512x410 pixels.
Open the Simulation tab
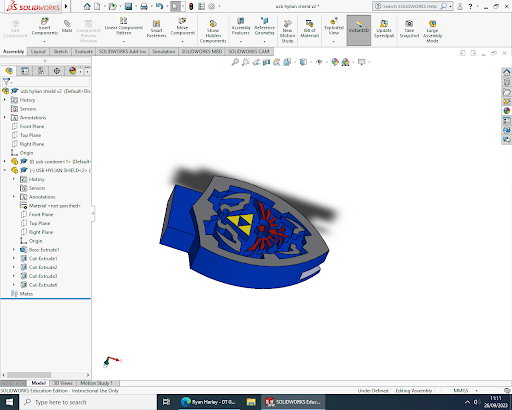(164, 52)
